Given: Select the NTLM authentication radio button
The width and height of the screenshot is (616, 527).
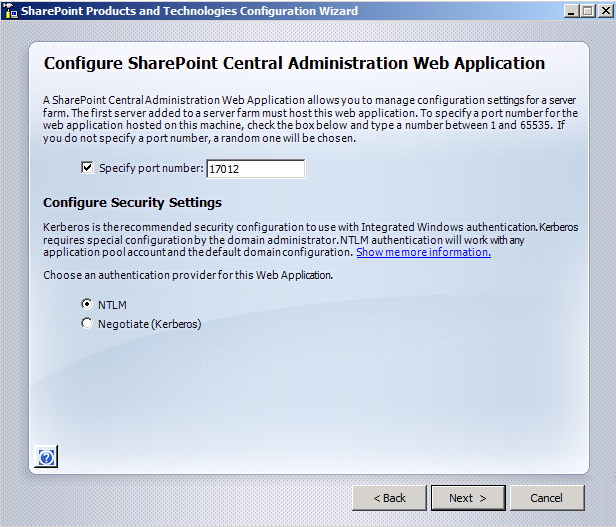Looking at the screenshot, I should click(87, 304).
